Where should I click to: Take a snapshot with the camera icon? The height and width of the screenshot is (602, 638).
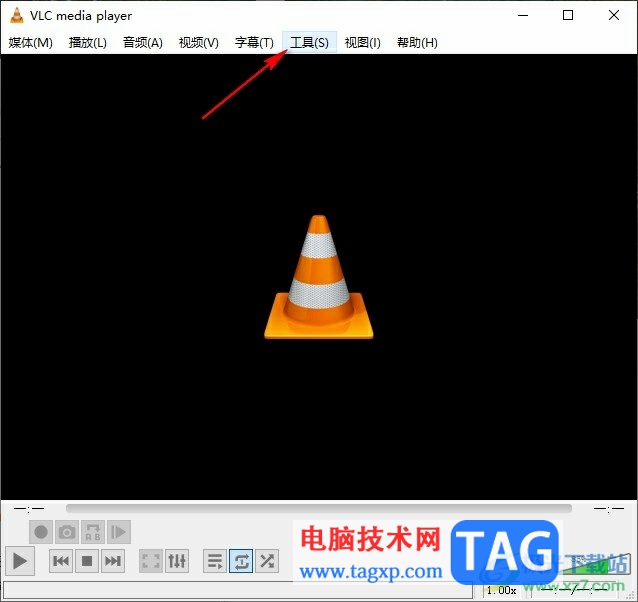click(67, 532)
